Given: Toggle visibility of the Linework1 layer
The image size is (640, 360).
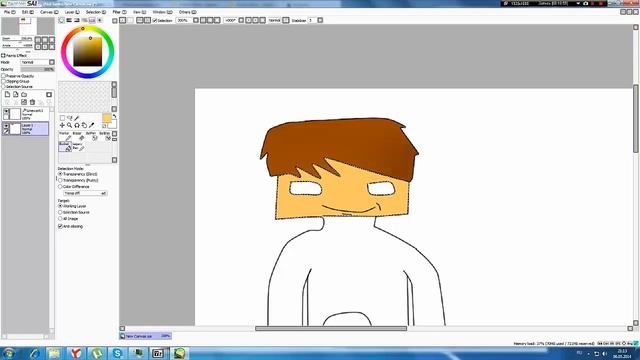Looking at the screenshot, I should [6, 111].
